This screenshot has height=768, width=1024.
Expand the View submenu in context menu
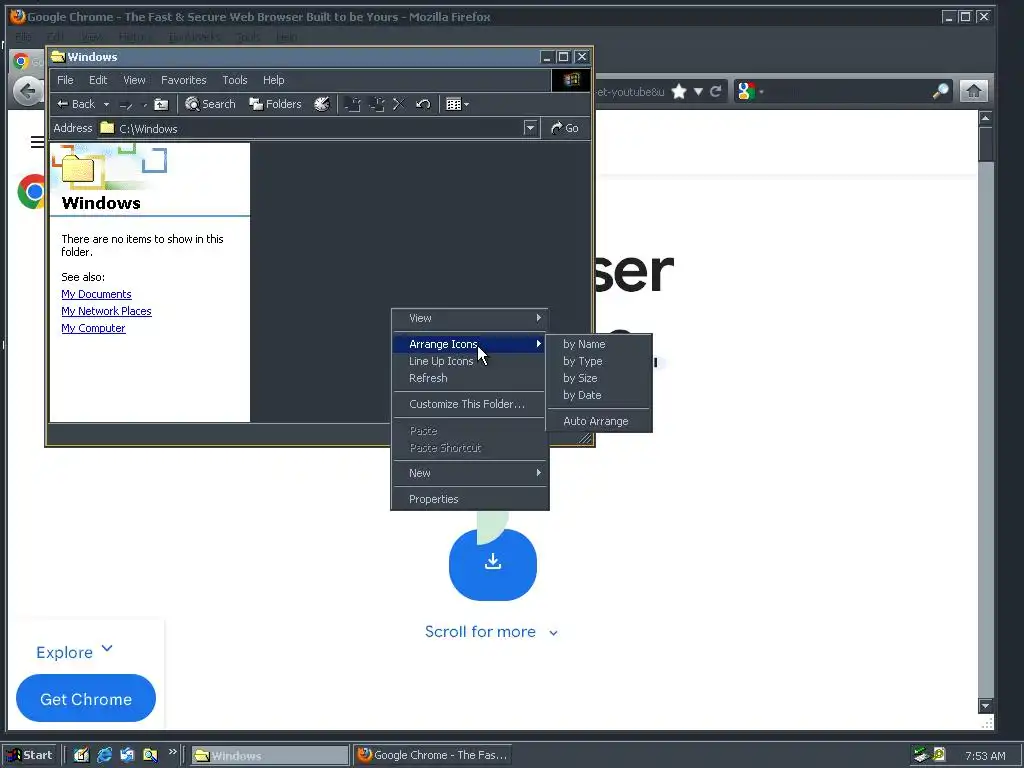[x=470, y=318]
